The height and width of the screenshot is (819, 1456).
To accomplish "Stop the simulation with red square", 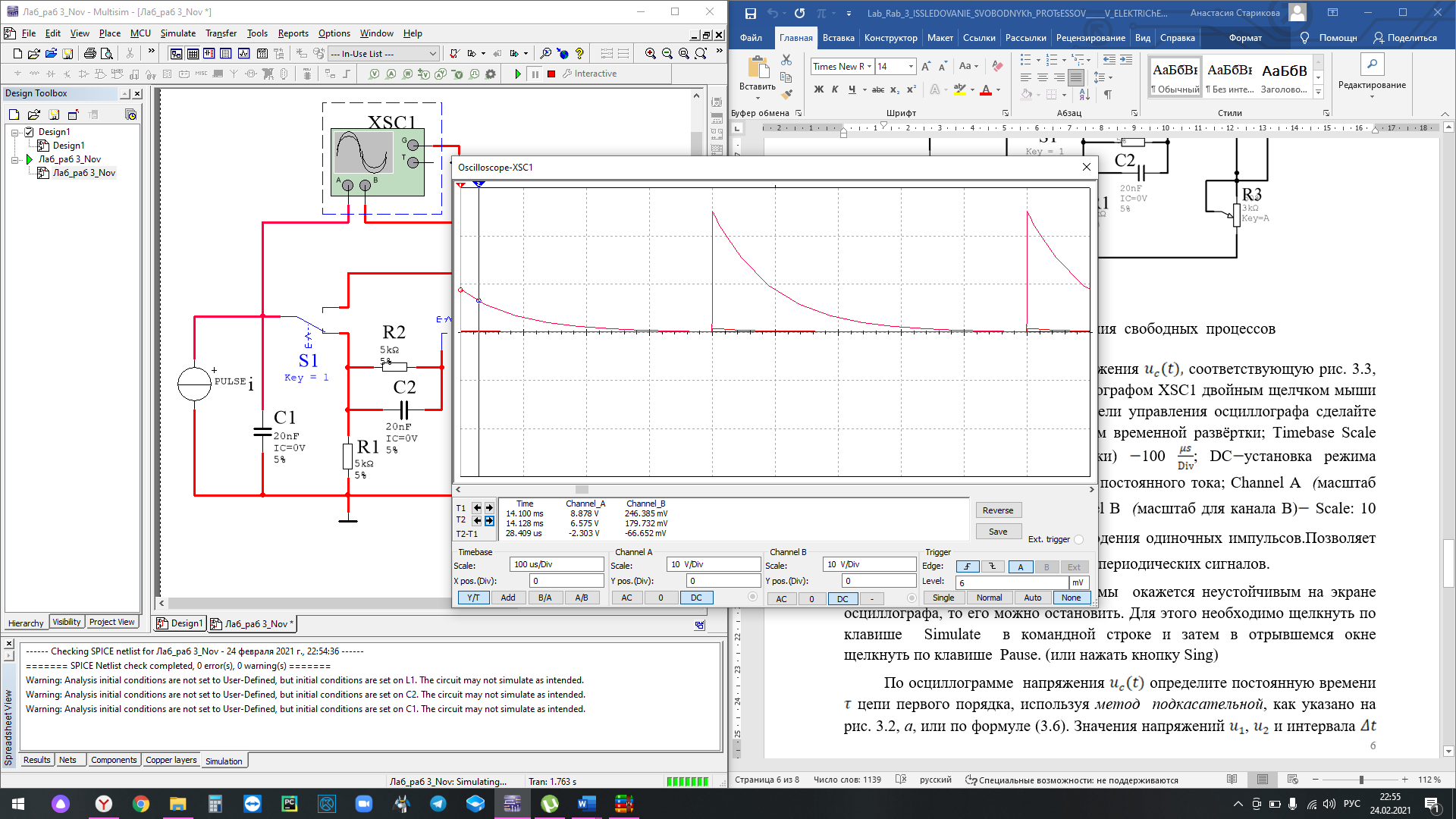I will [x=551, y=74].
